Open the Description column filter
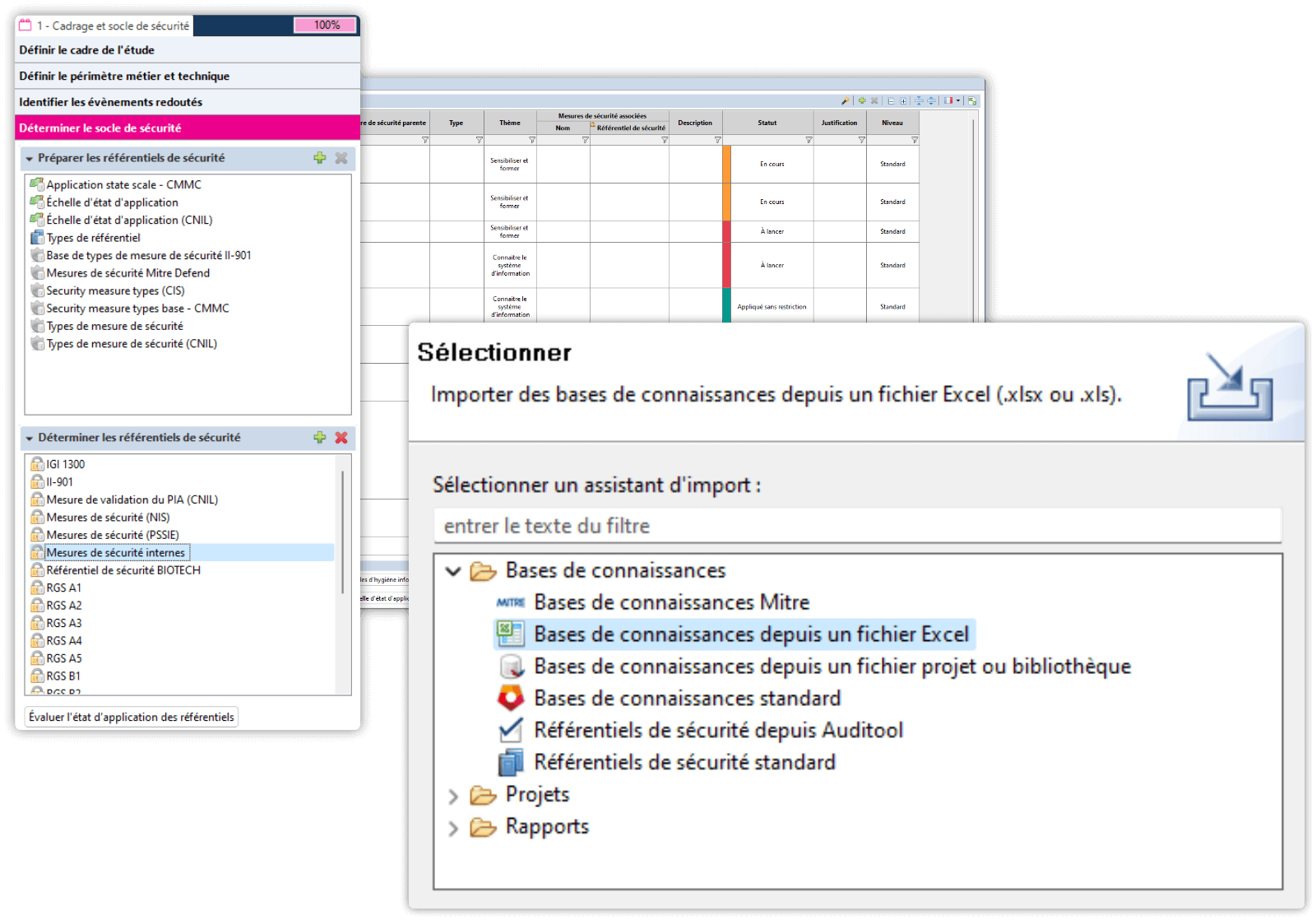Screen dimensions: 1316x920 [717, 140]
